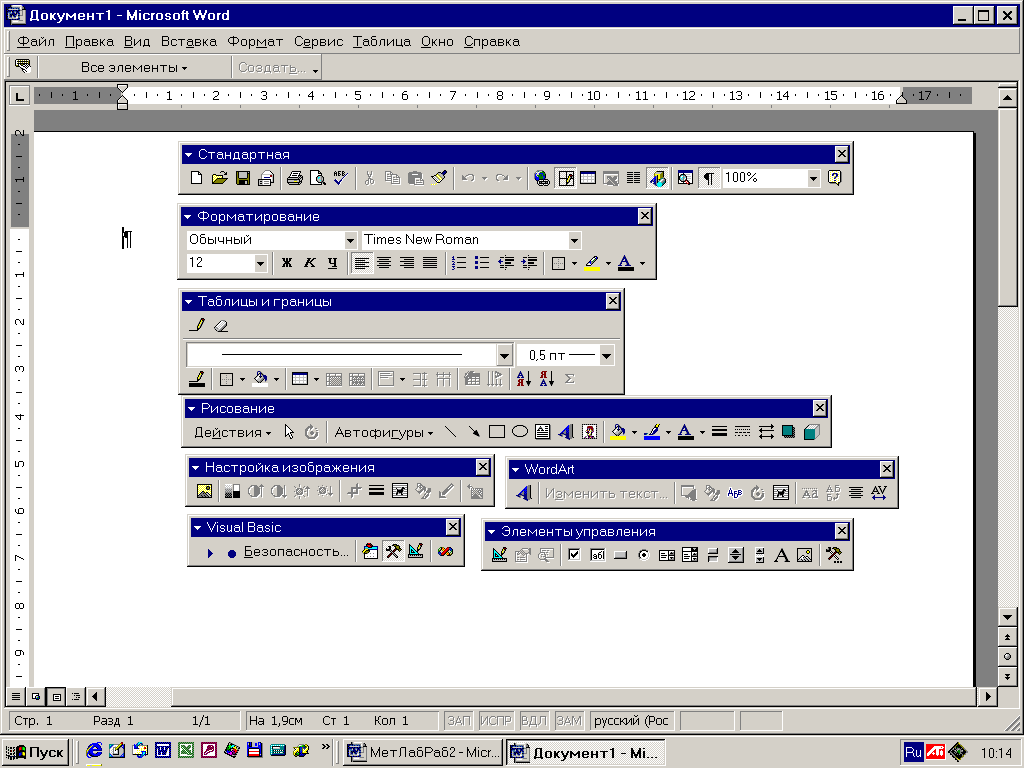Toggle centered text alignment

pyautogui.click(x=384, y=263)
